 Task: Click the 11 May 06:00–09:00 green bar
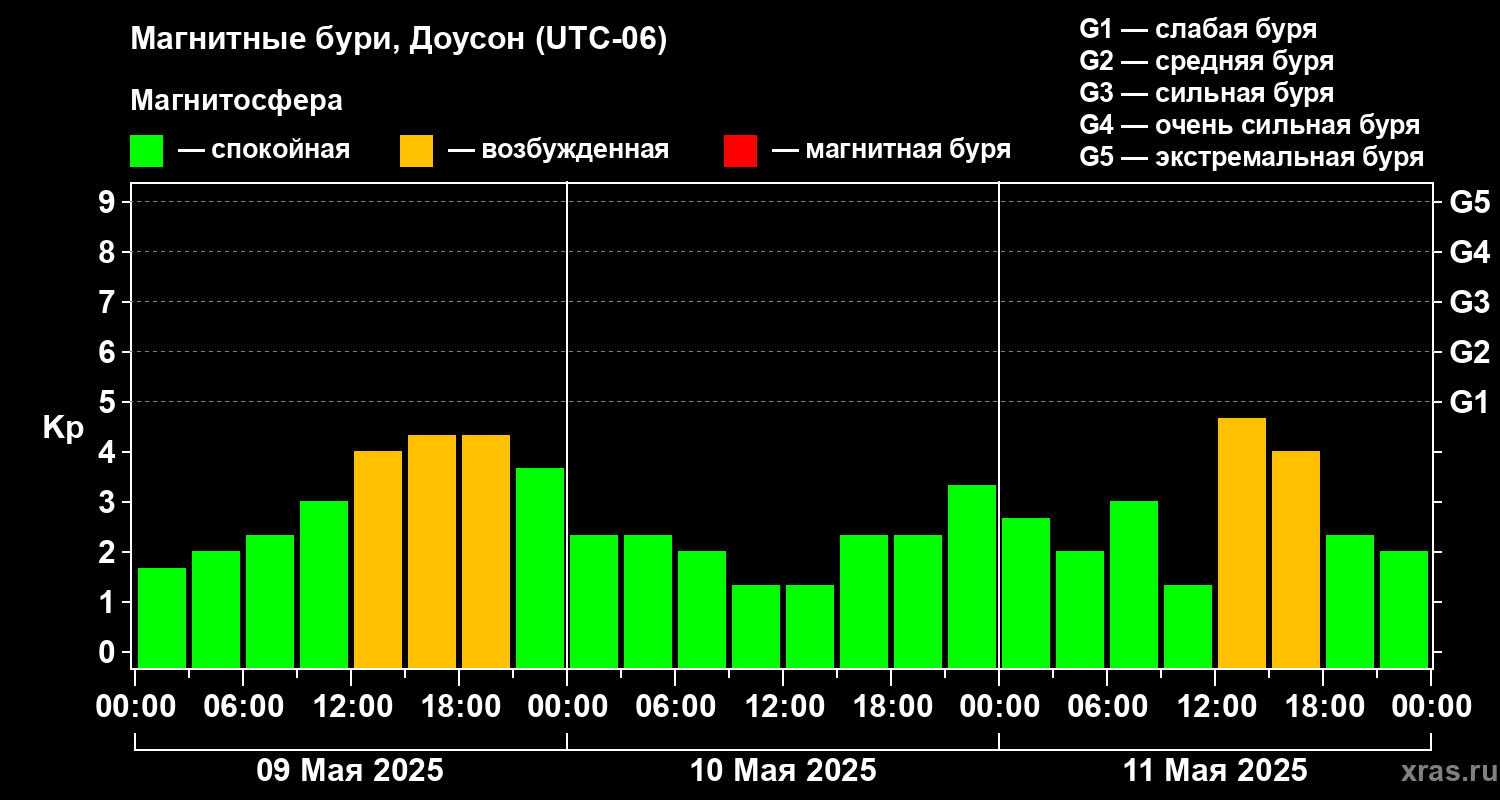click(x=1134, y=584)
